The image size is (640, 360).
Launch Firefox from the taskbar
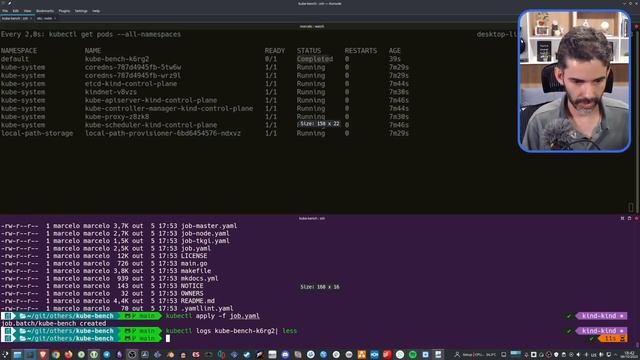tap(68, 355)
